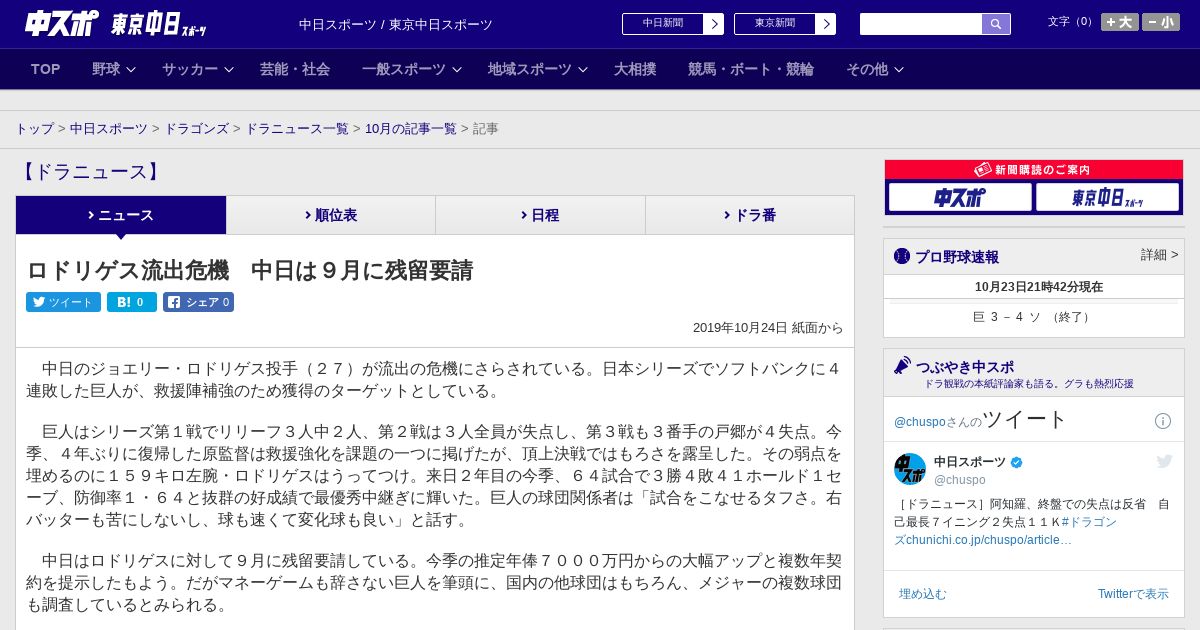The image size is (1200, 630).
Task: Click the arrow next to 東京新聞
Action: (826, 24)
